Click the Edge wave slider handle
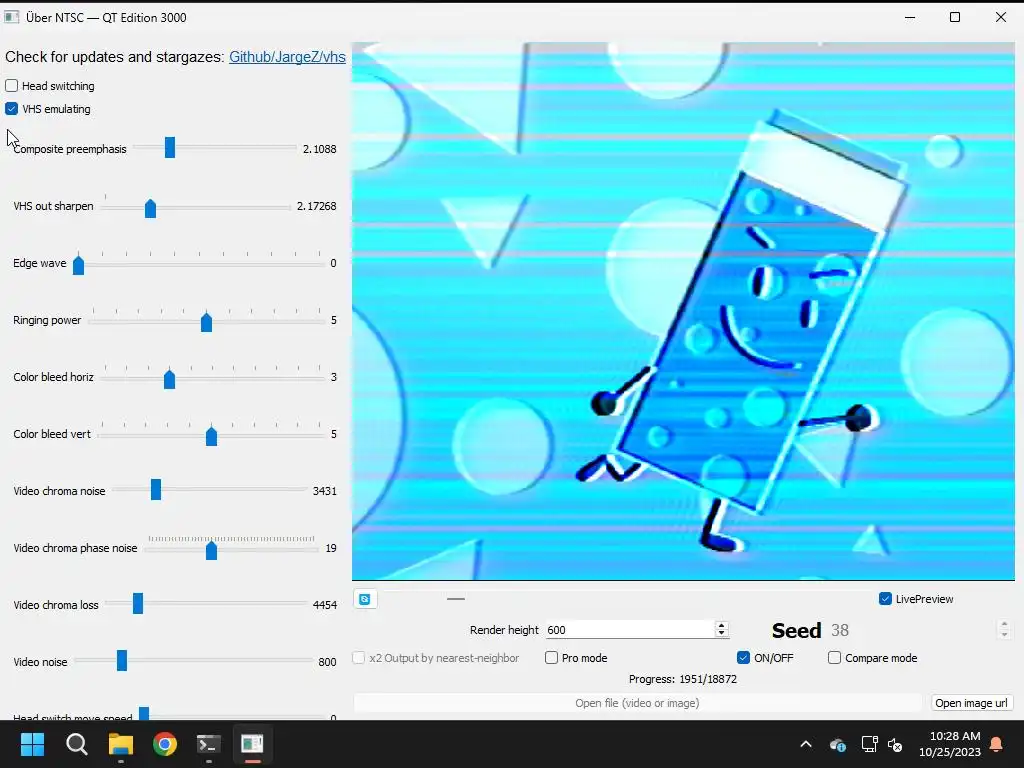1024x768 pixels. (78, 264)
